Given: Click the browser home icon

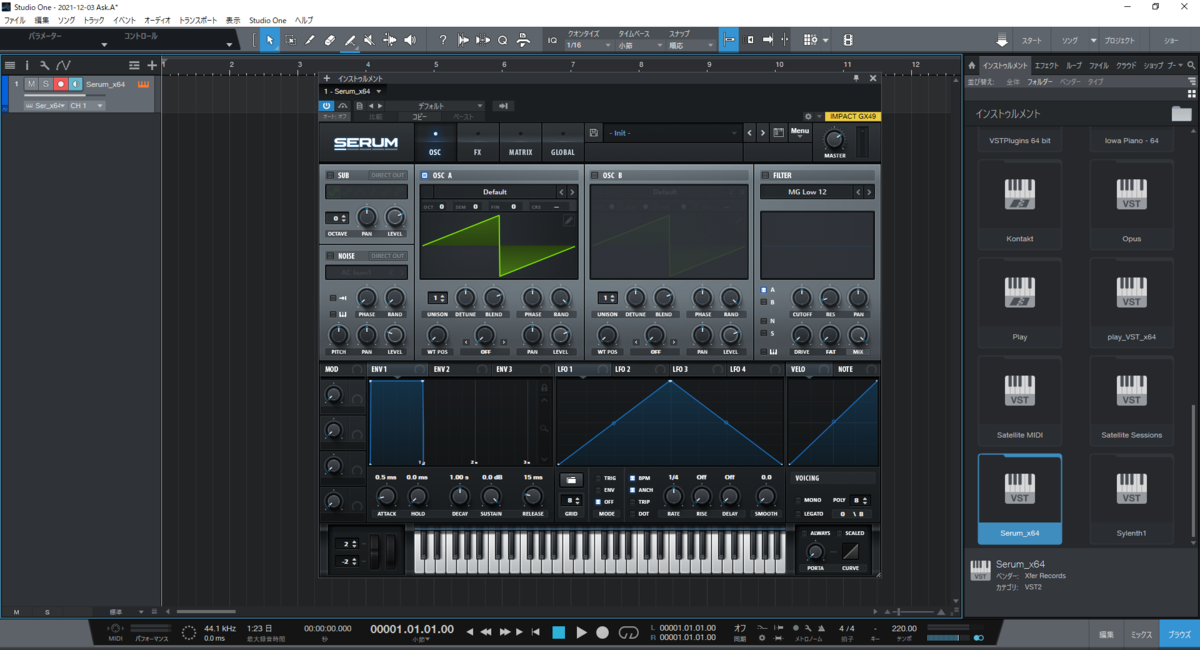Looking at the screenshot, I should pyautogui.click(x=972, y=65).
